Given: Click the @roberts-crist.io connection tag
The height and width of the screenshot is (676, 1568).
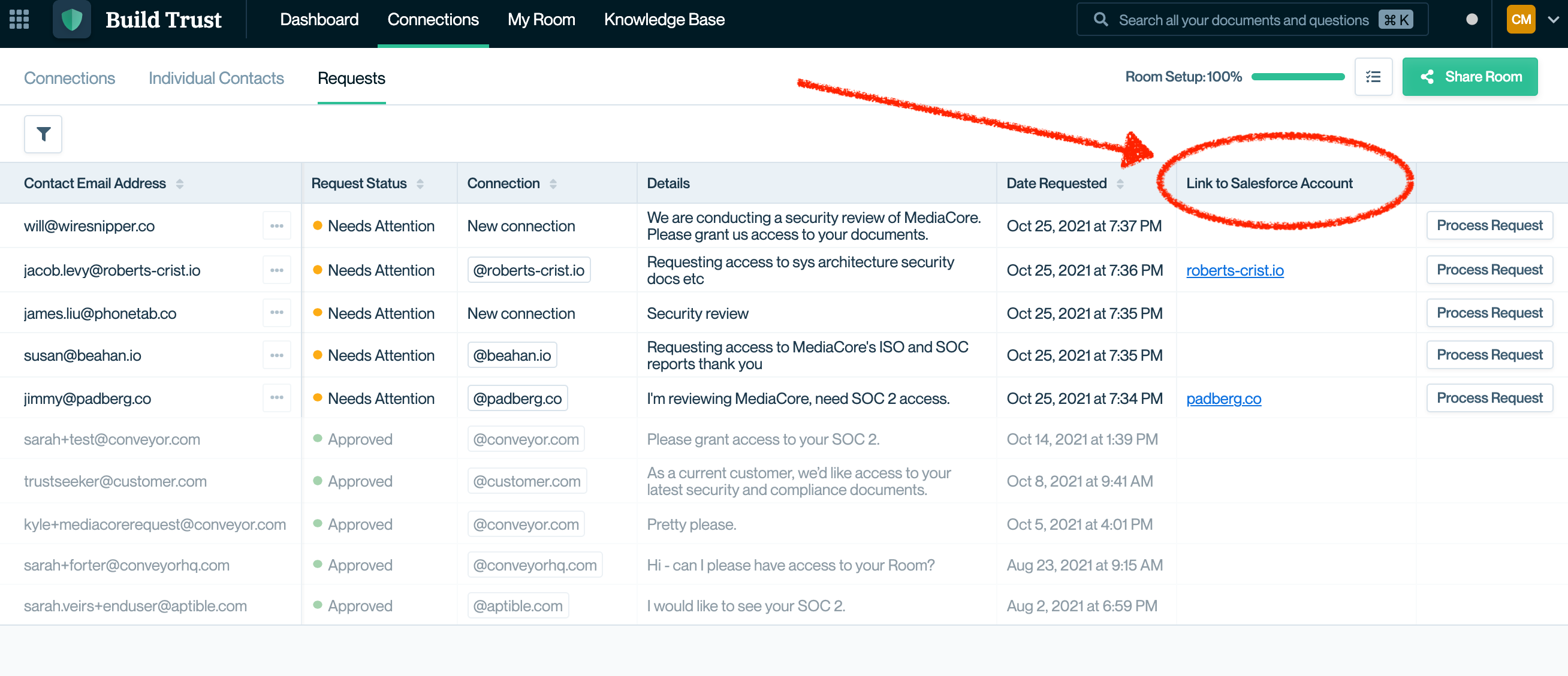Looking at the screenshot, I should click(x=528, y=270).
